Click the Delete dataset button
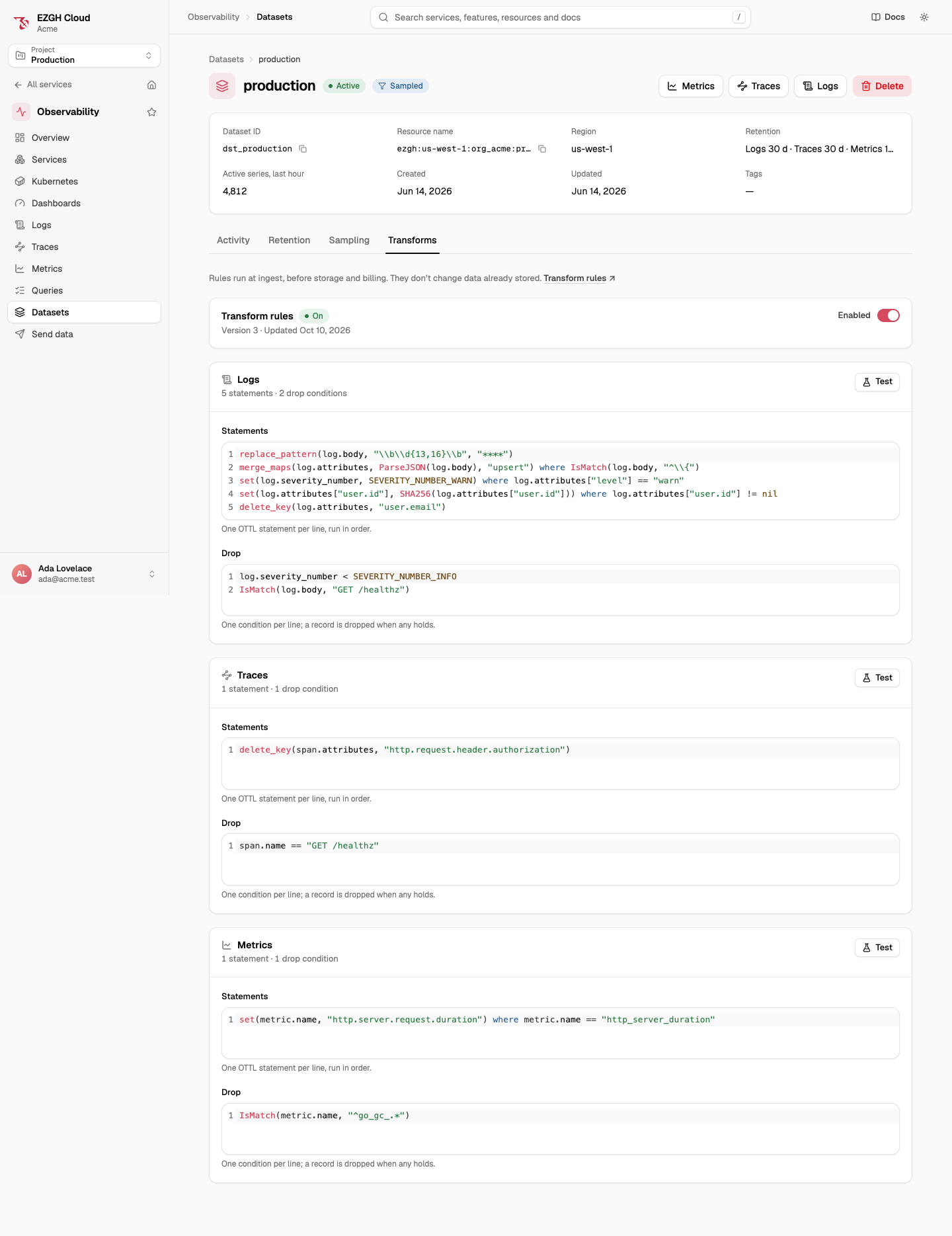Viewport: 952px width, 1236px height. (x=882, y=86)
